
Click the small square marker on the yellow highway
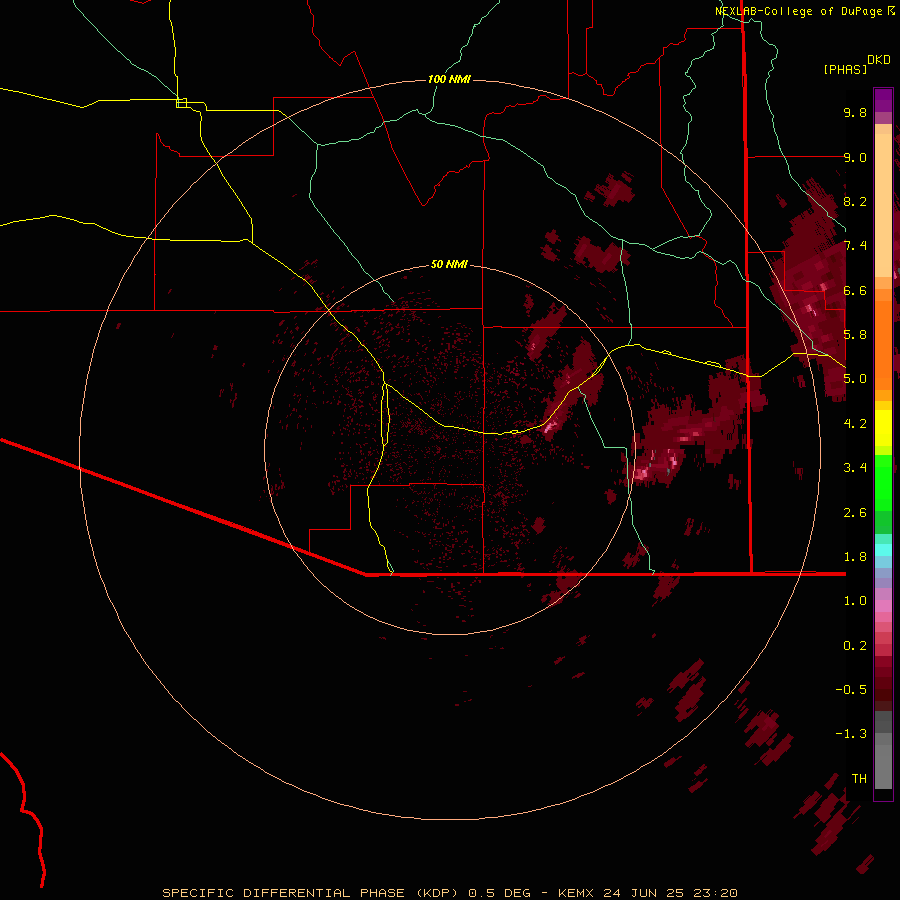[x=181, y=103]
